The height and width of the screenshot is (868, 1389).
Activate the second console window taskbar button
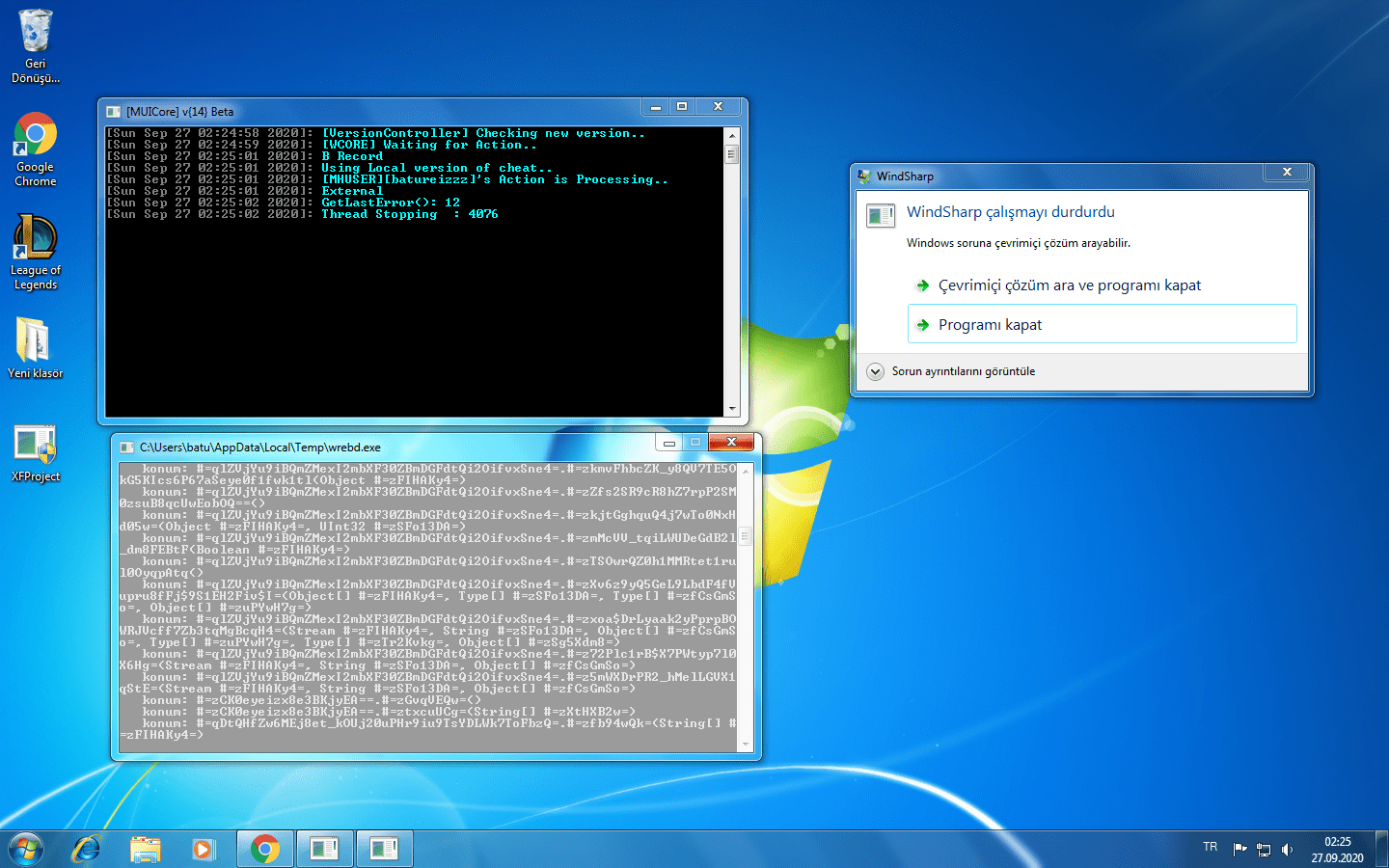(x=385, y=849)
